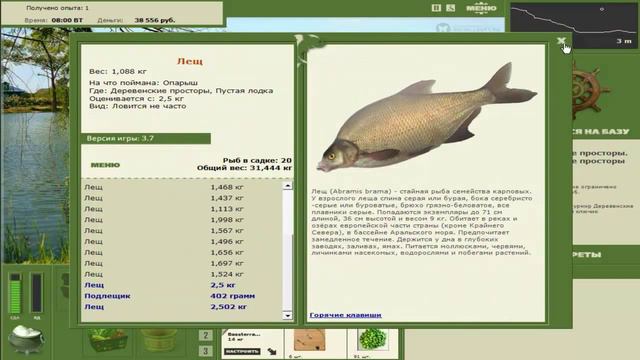
Task: Click the Вес: 1,088 кг text
Action: coord(118,71)
